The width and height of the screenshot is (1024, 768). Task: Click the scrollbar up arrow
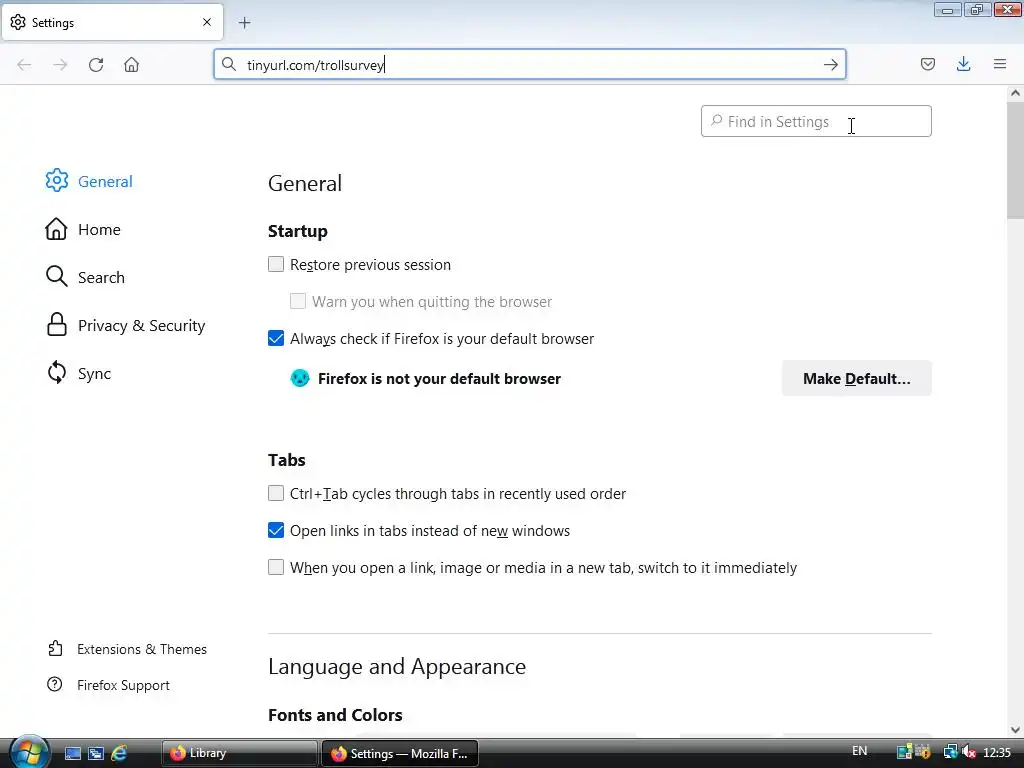(x=1015, y=93)
